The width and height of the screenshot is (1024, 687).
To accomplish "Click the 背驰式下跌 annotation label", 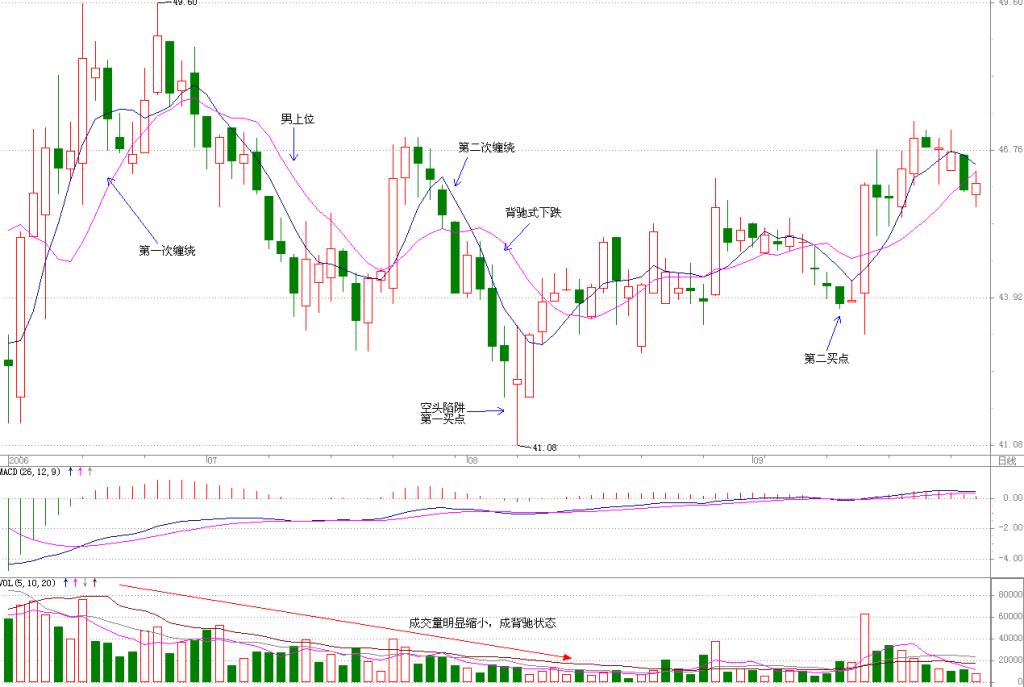I will tap(533, 213).
